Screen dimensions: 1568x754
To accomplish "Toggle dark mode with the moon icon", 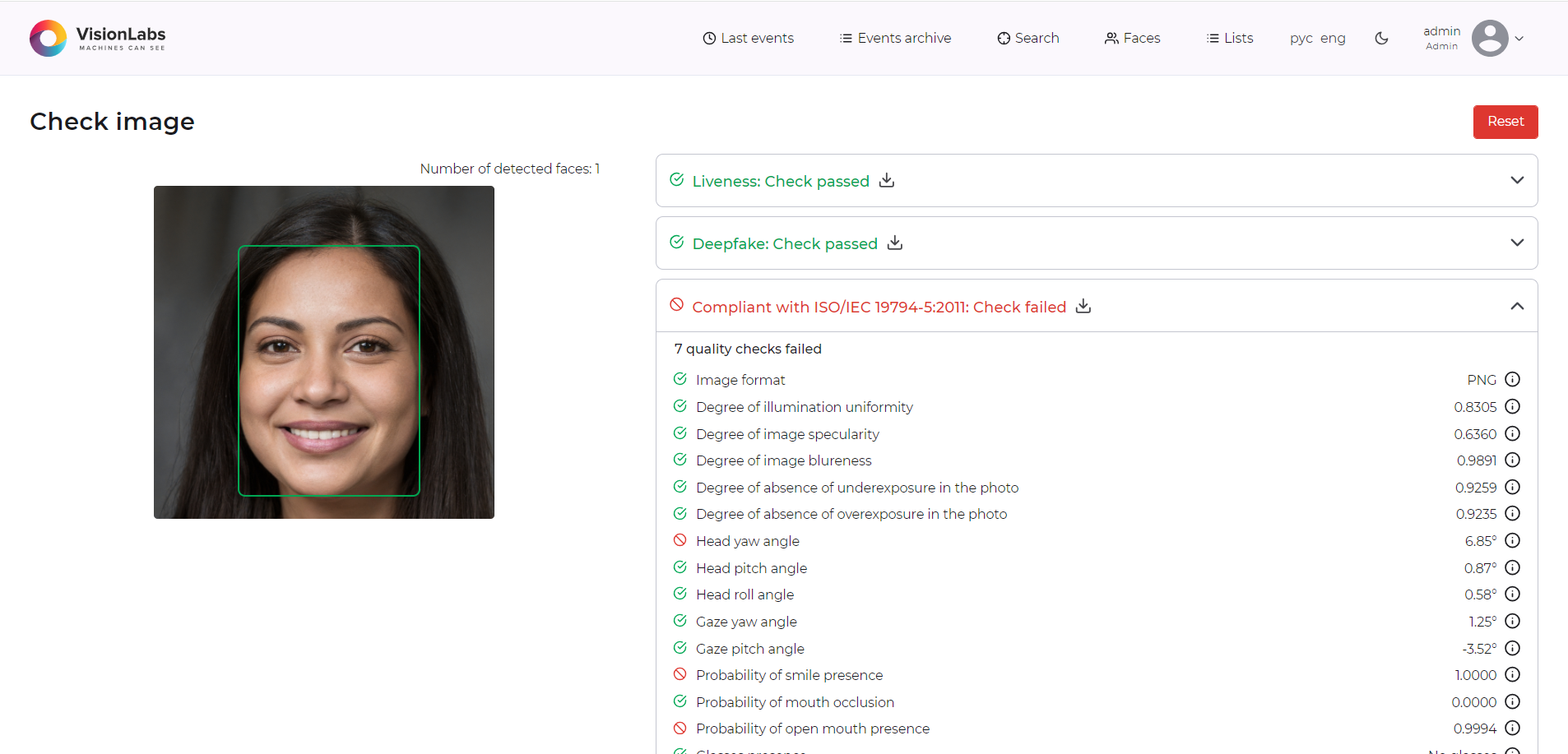I will click(1381, 38).
